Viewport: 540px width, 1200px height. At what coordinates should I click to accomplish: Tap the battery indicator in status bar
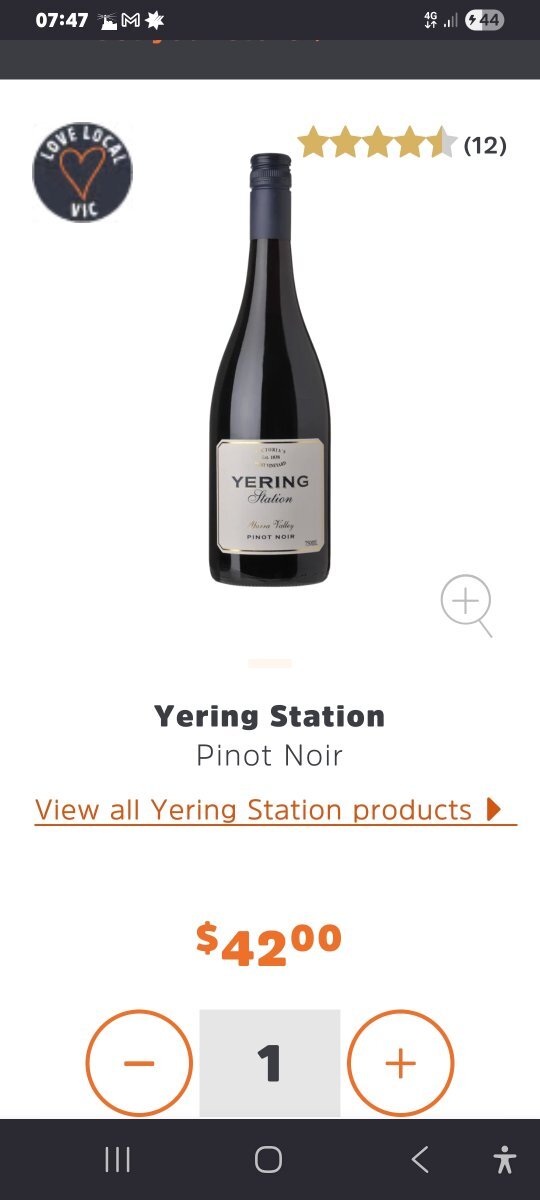485,20
